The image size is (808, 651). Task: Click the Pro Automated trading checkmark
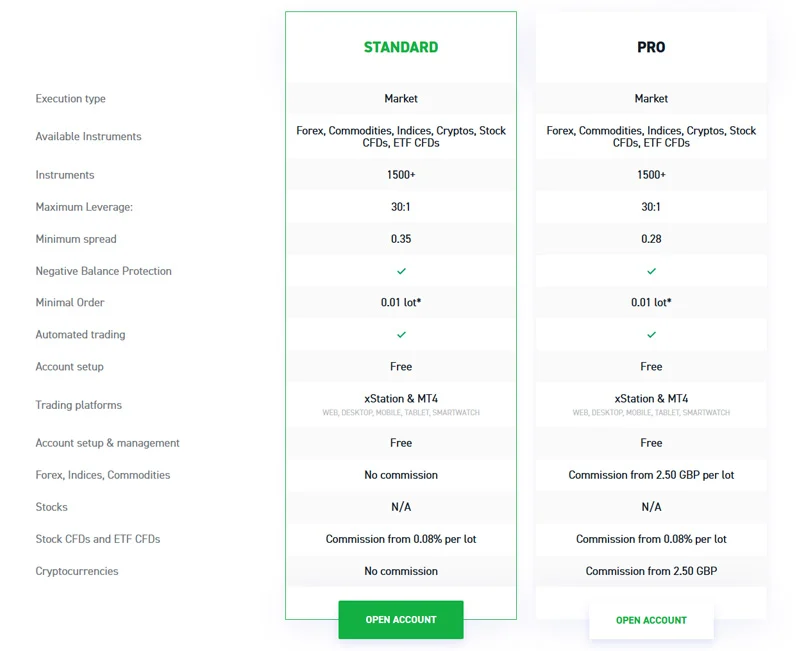click(651, 335)
